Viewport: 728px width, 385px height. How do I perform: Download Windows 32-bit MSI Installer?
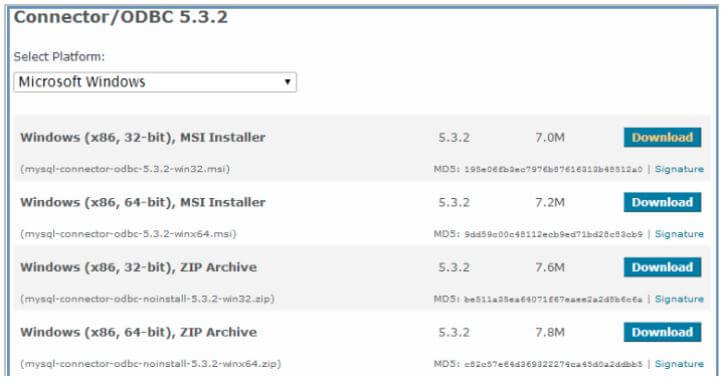(x=662, y=137)
